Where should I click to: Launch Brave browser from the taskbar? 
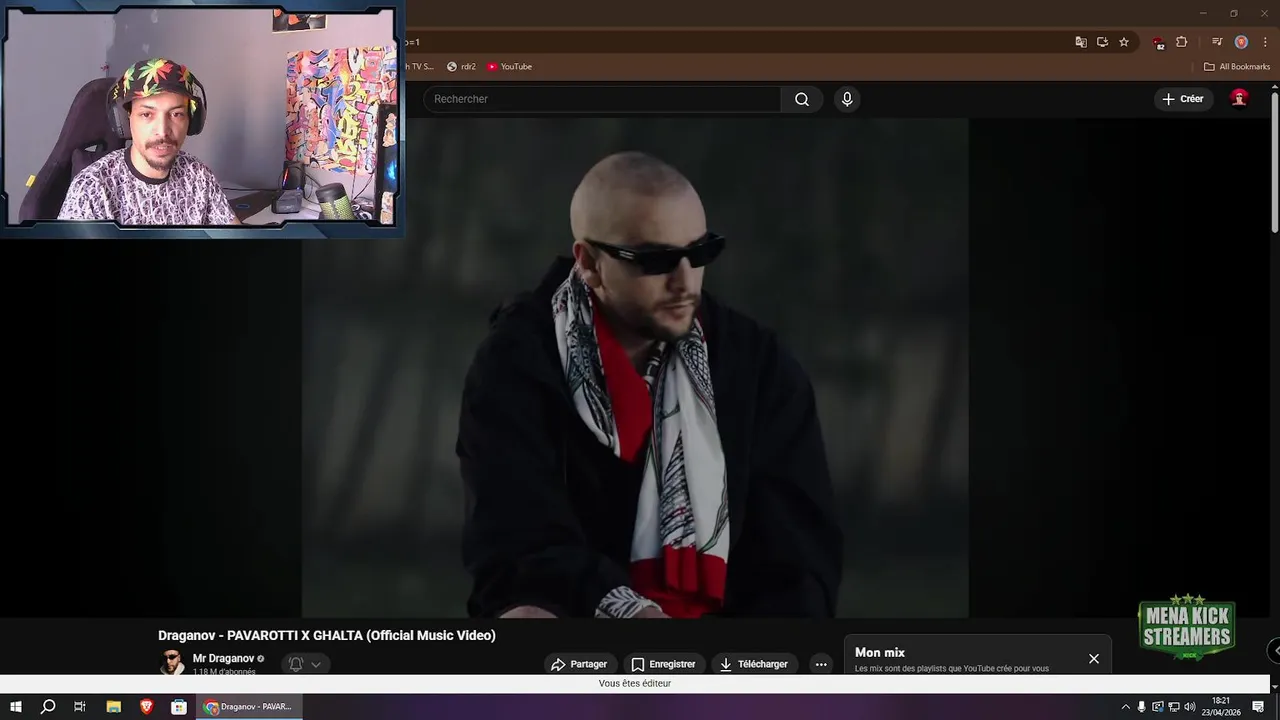[146, 707]
